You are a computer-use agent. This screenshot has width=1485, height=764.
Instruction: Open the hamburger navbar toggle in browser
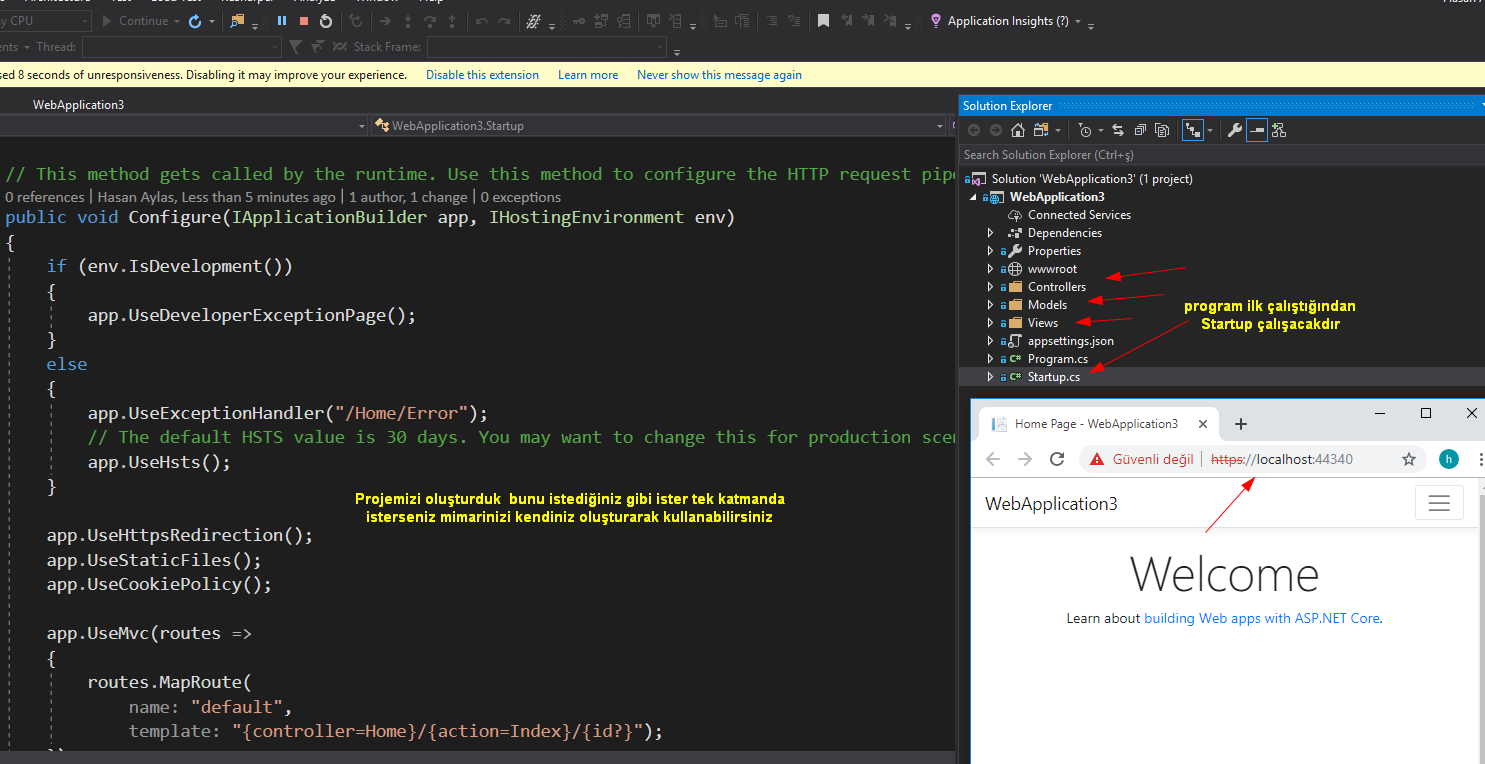[x=1439, y=503]
